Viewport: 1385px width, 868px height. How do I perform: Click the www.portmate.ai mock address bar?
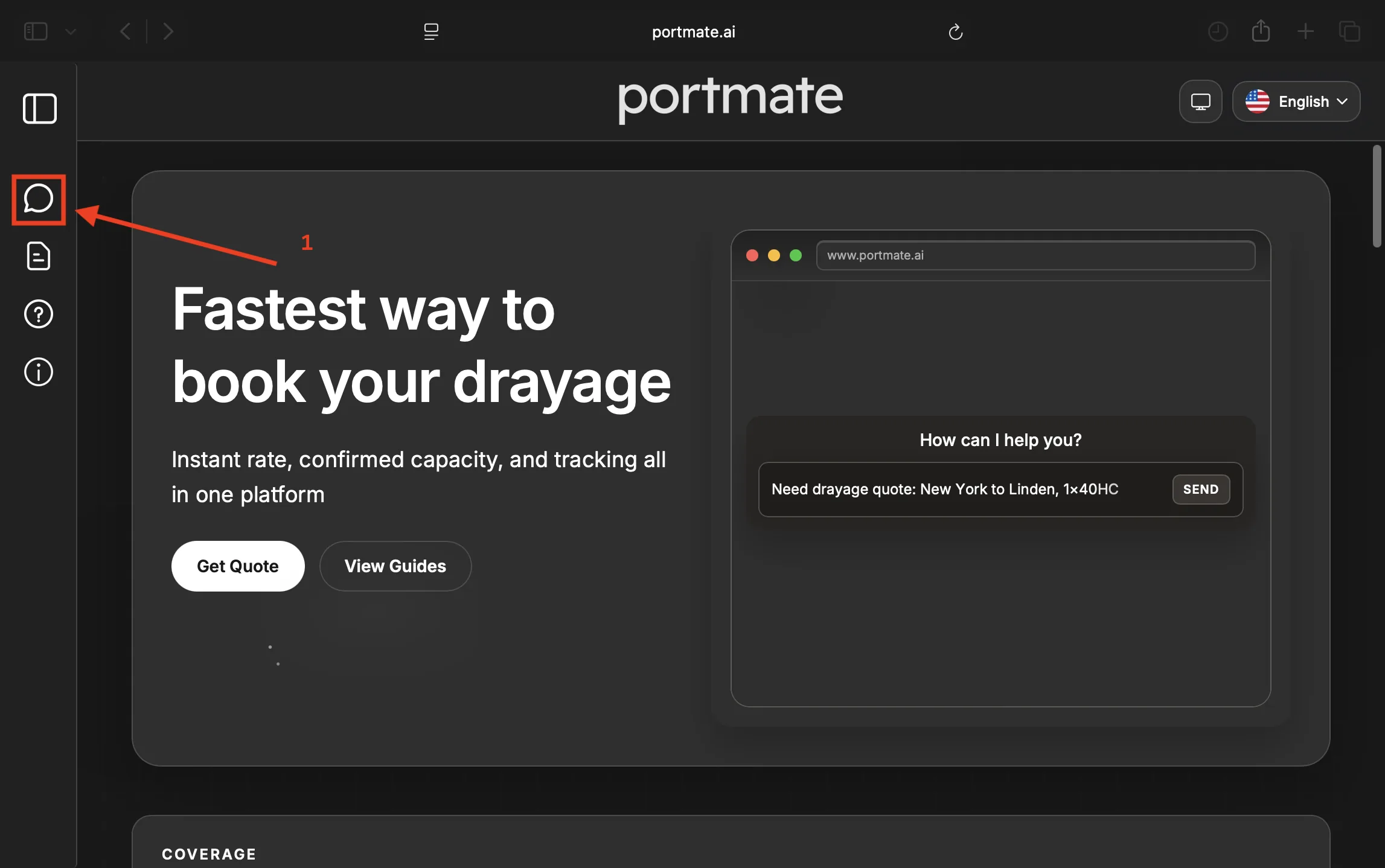pos(1035,255)
